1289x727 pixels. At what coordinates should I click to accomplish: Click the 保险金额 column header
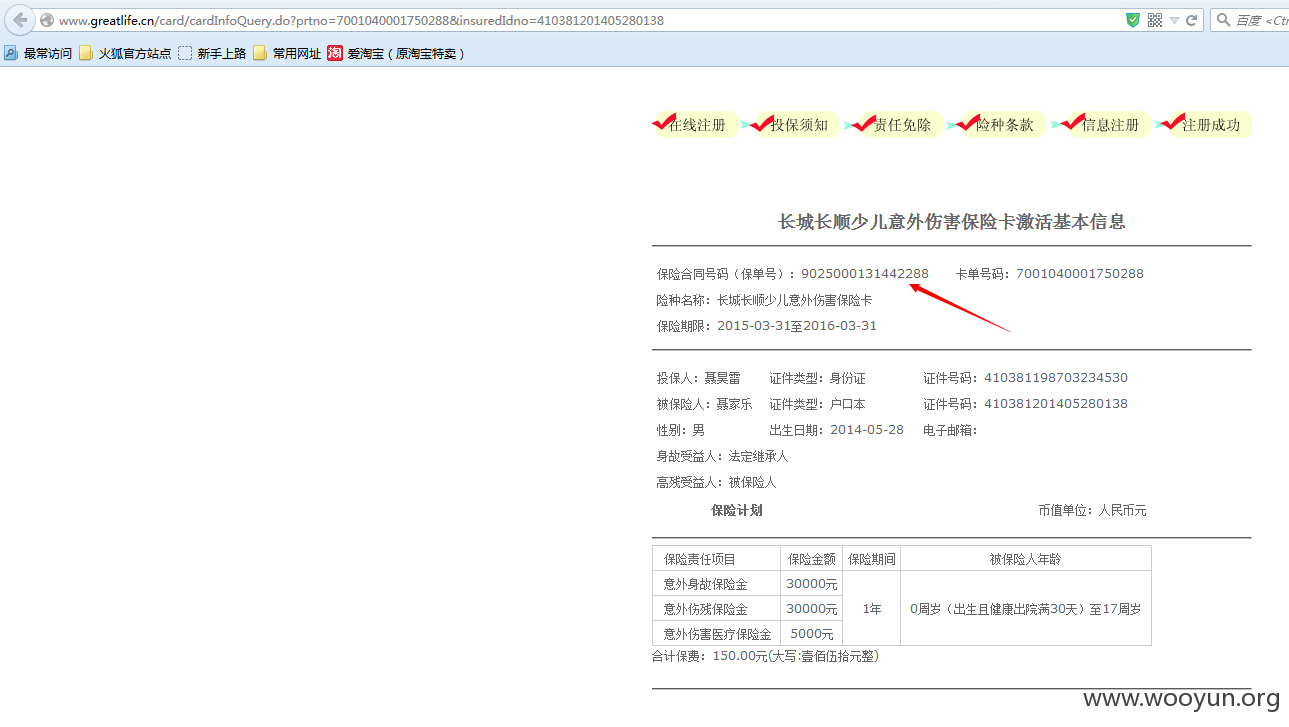812,559
